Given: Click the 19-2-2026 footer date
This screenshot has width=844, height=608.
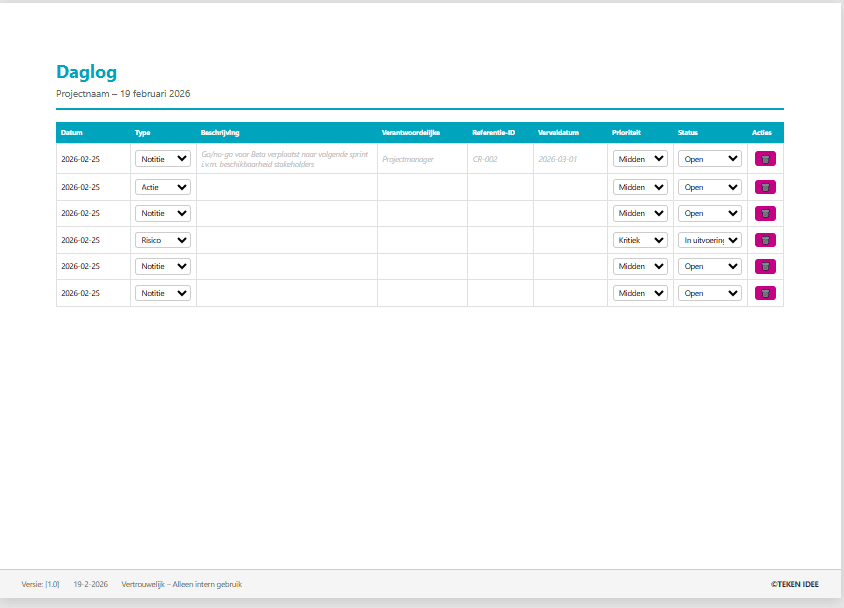Looking at the screenshot, I should (90, 584).
